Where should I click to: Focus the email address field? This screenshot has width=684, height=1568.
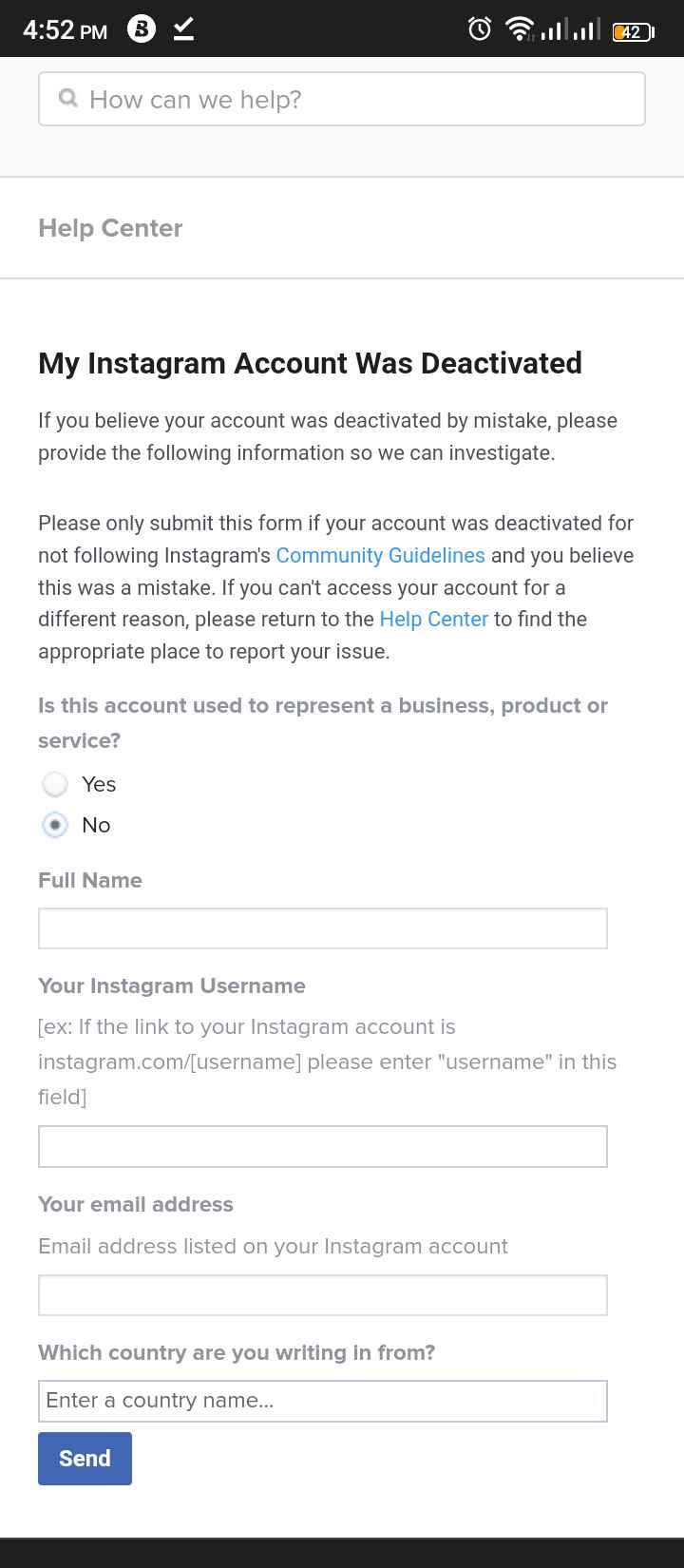click(x=323, y=1295)
